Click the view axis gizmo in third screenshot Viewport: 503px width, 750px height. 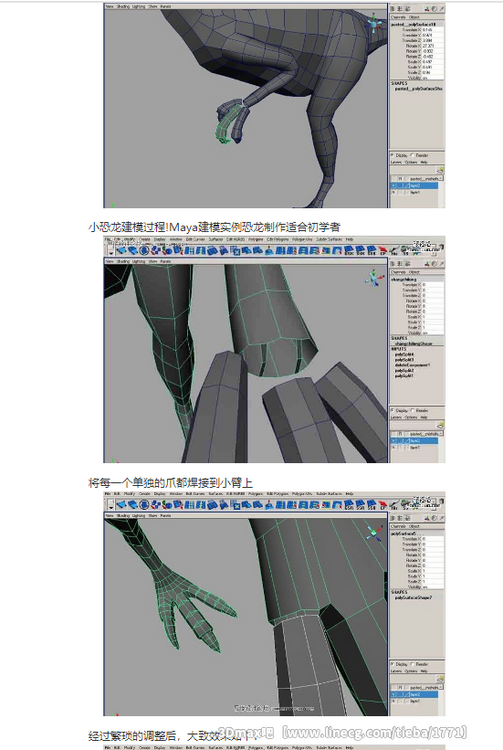click(374, 532)
